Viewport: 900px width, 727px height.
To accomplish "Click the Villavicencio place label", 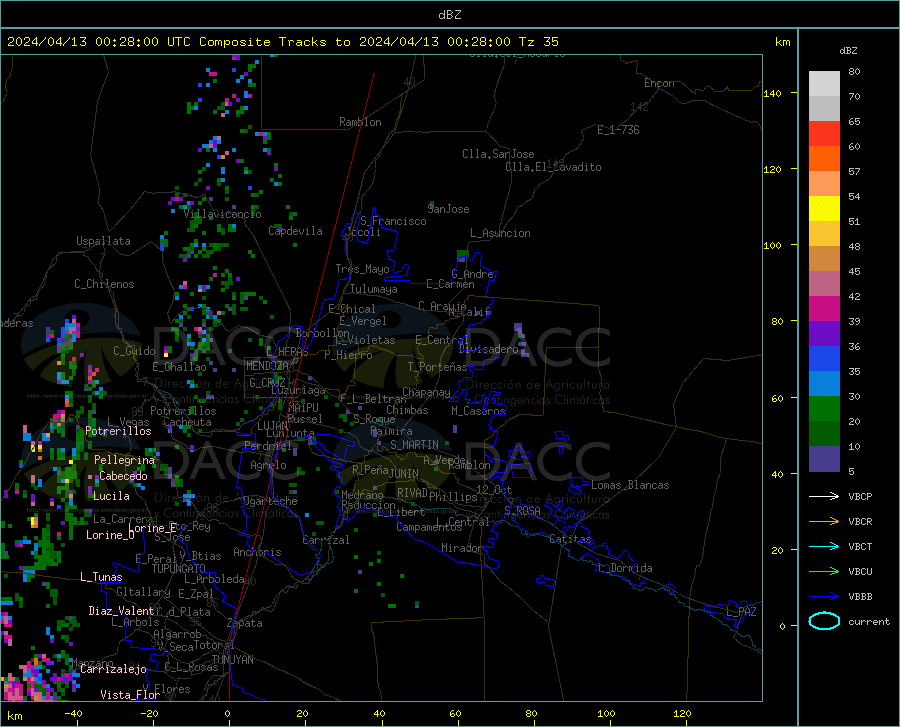I will tap(223, 214).
